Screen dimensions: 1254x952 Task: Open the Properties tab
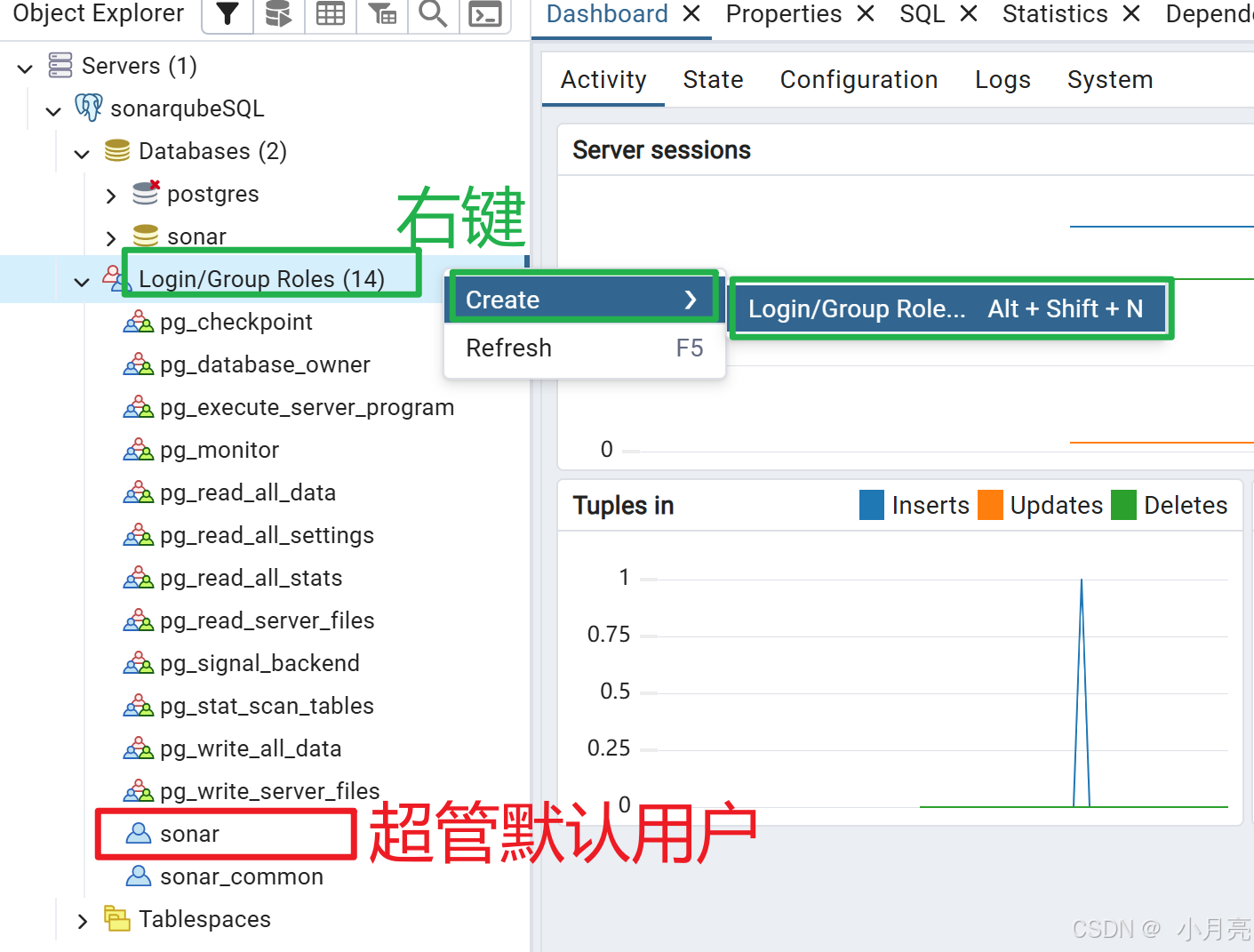coord(784,14)
